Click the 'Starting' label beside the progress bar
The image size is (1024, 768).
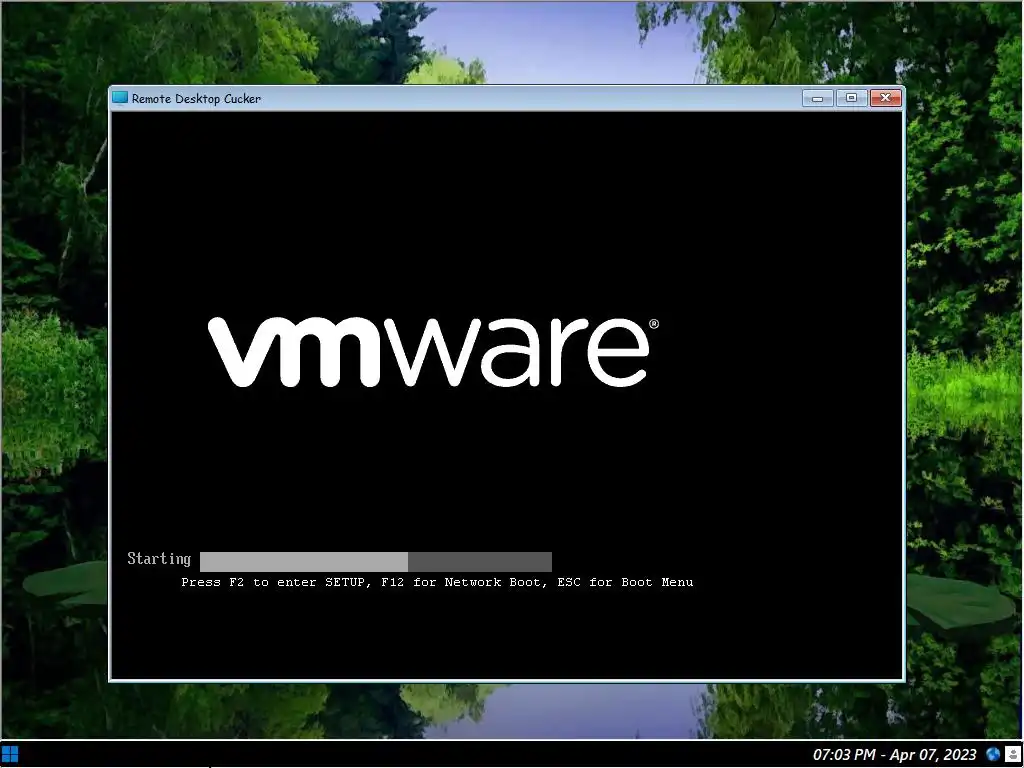click(x=159, y=559)
